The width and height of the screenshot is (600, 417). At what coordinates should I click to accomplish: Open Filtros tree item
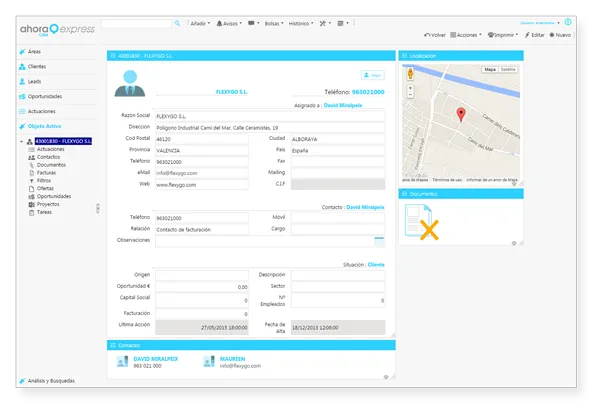coord(44,181)
